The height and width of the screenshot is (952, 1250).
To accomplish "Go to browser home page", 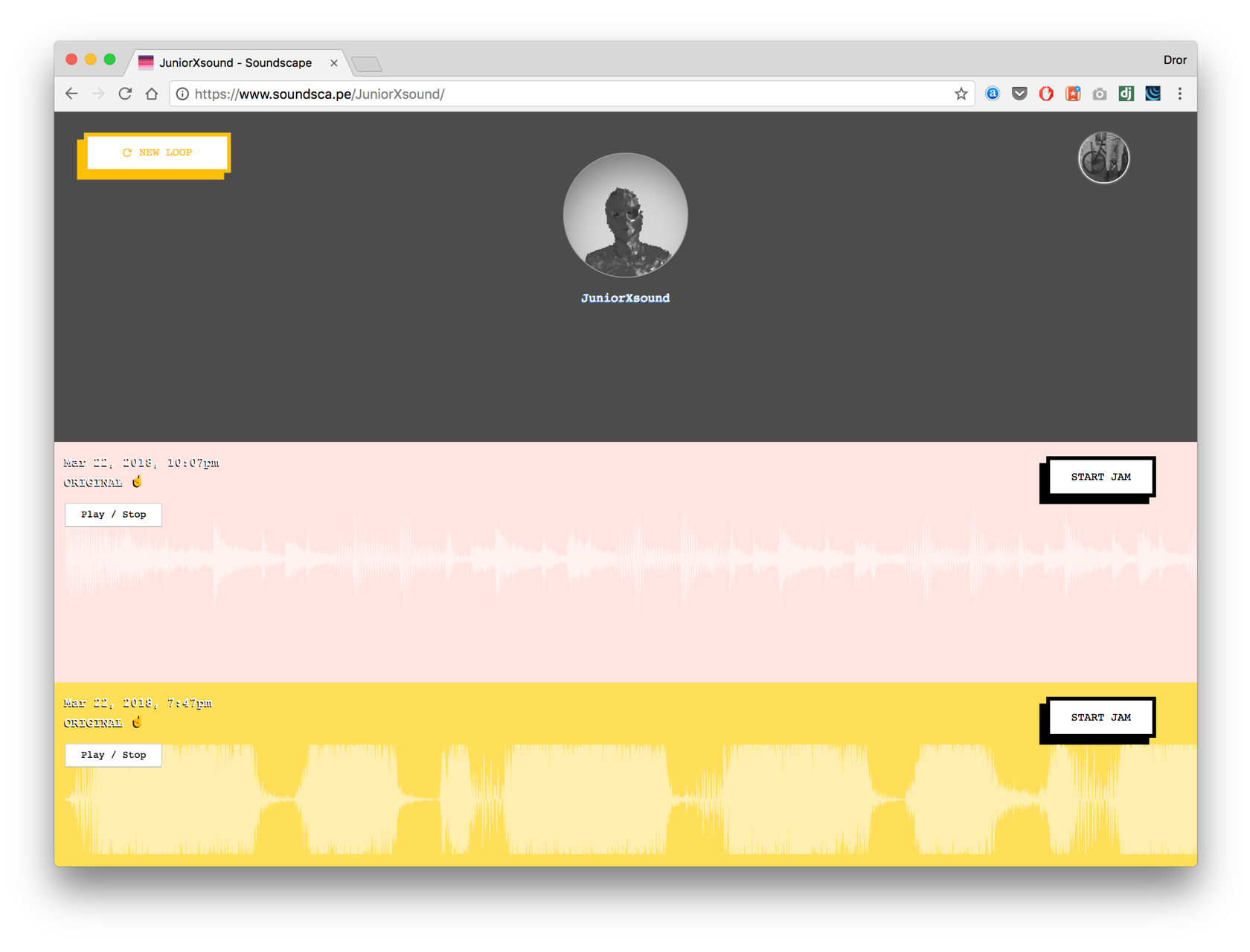I will (x=152, y=94).
